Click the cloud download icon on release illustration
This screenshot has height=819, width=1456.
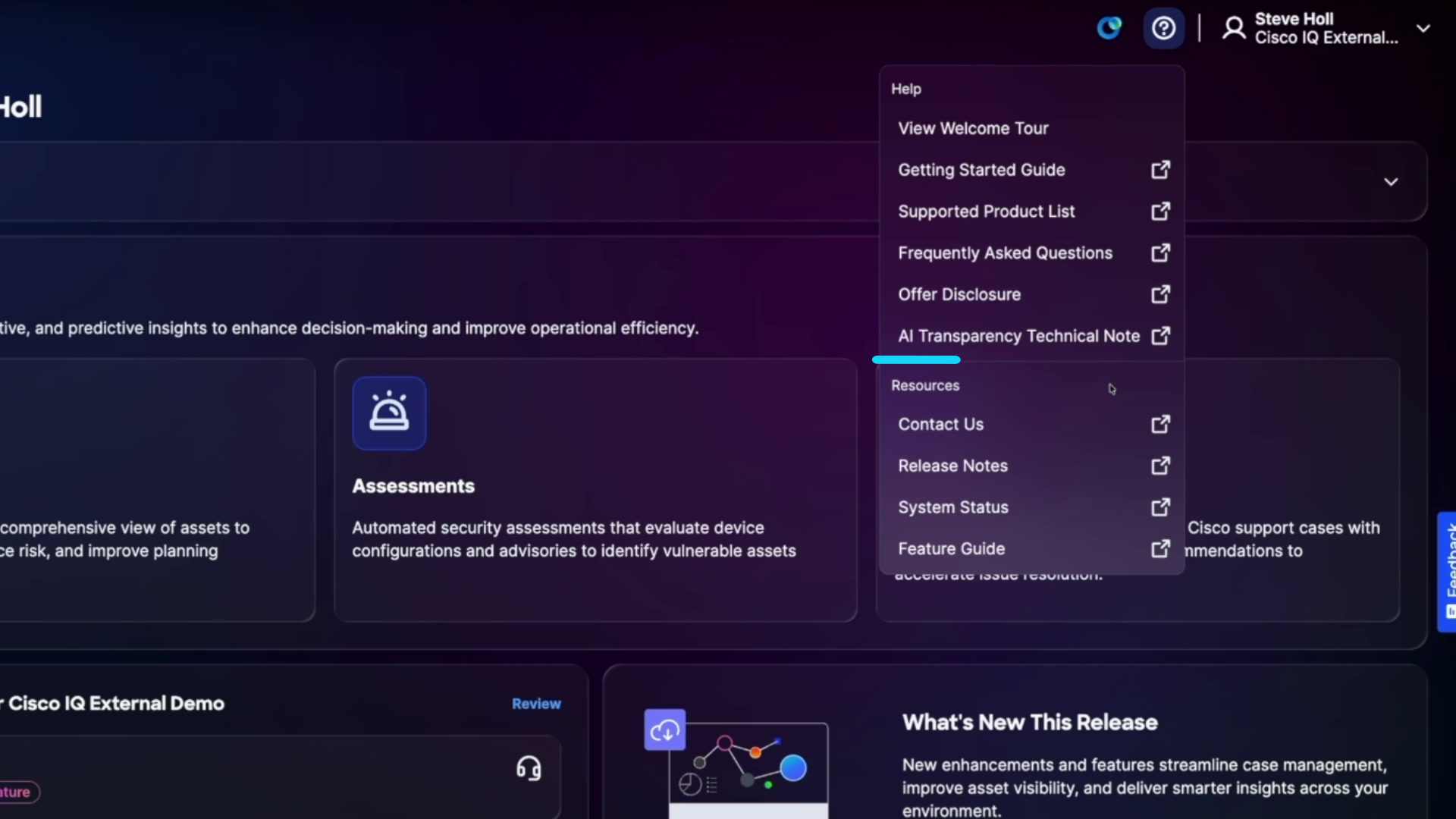point(665,730)
